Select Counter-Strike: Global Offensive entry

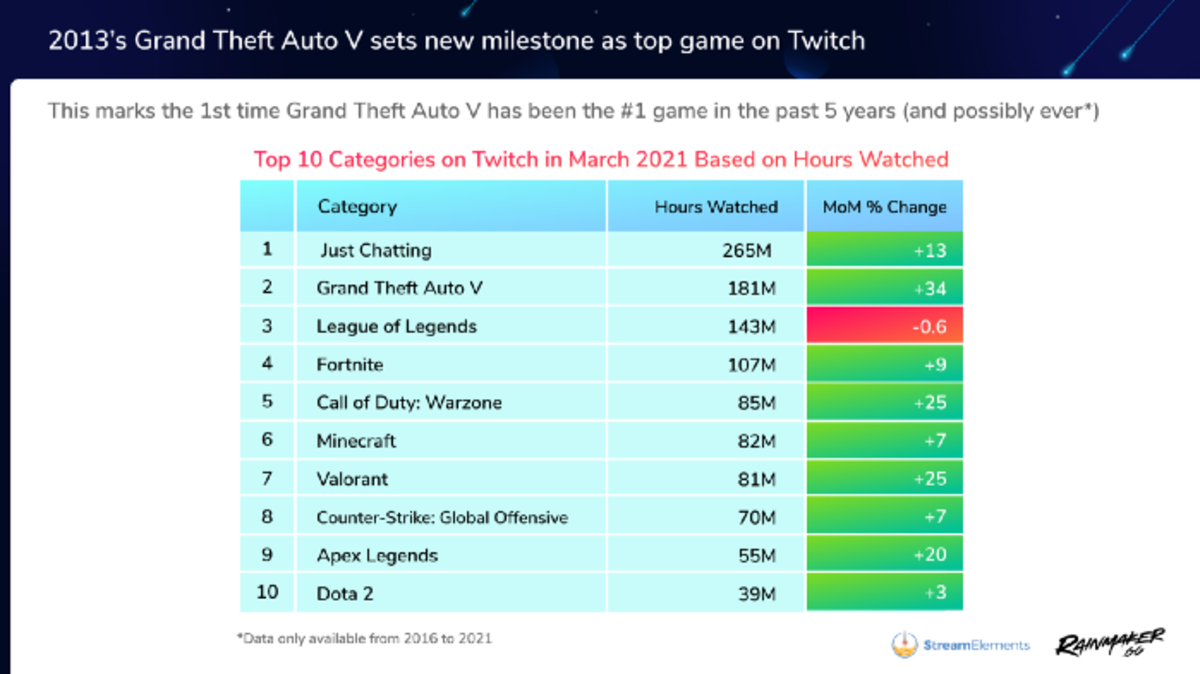[442, 517]
